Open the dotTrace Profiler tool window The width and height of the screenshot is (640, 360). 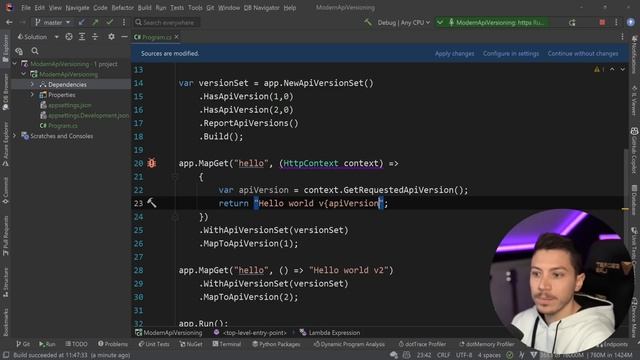pyautogui.click(x=422, y=344)
